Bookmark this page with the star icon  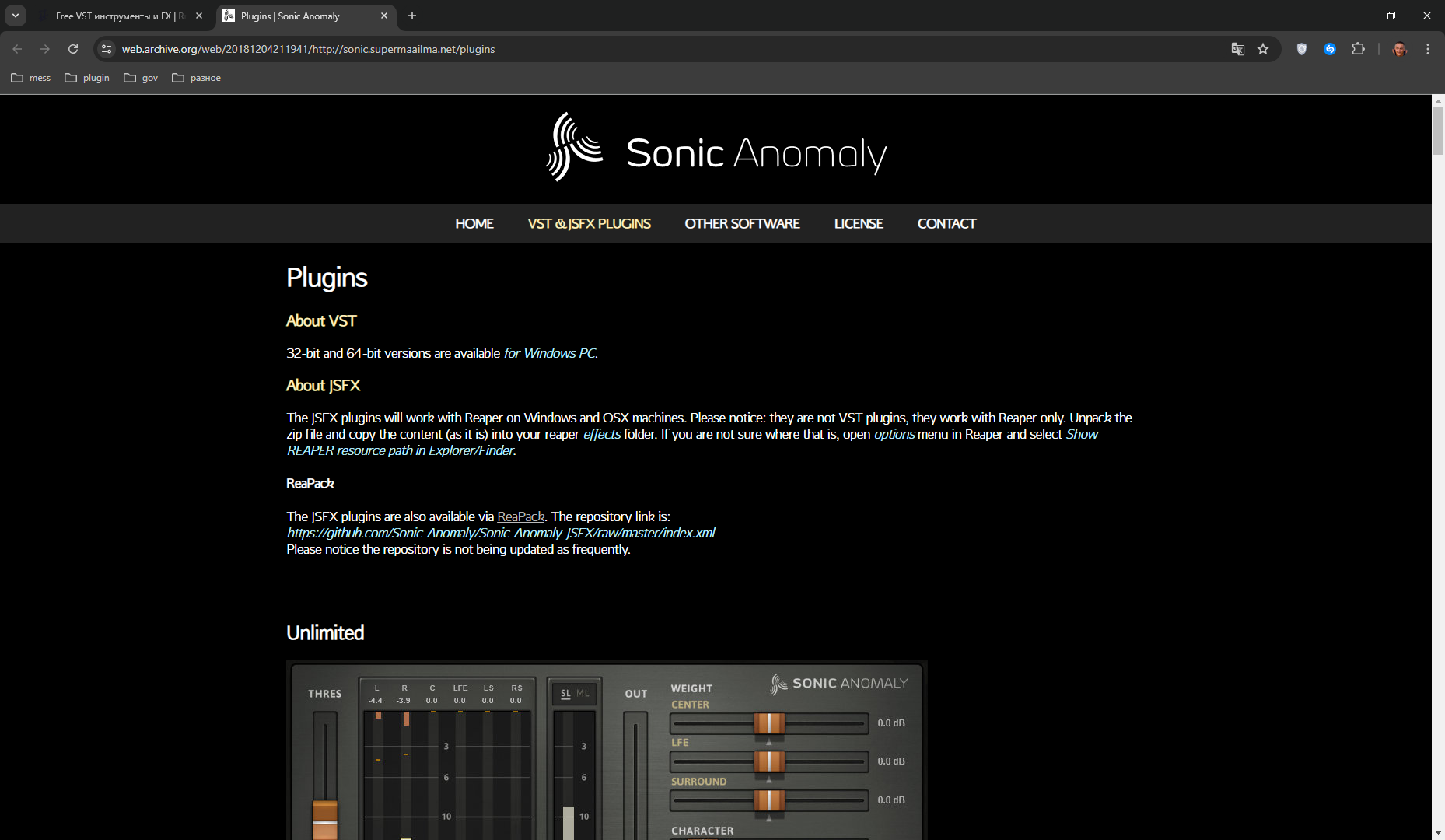[x=1263, y=49]
